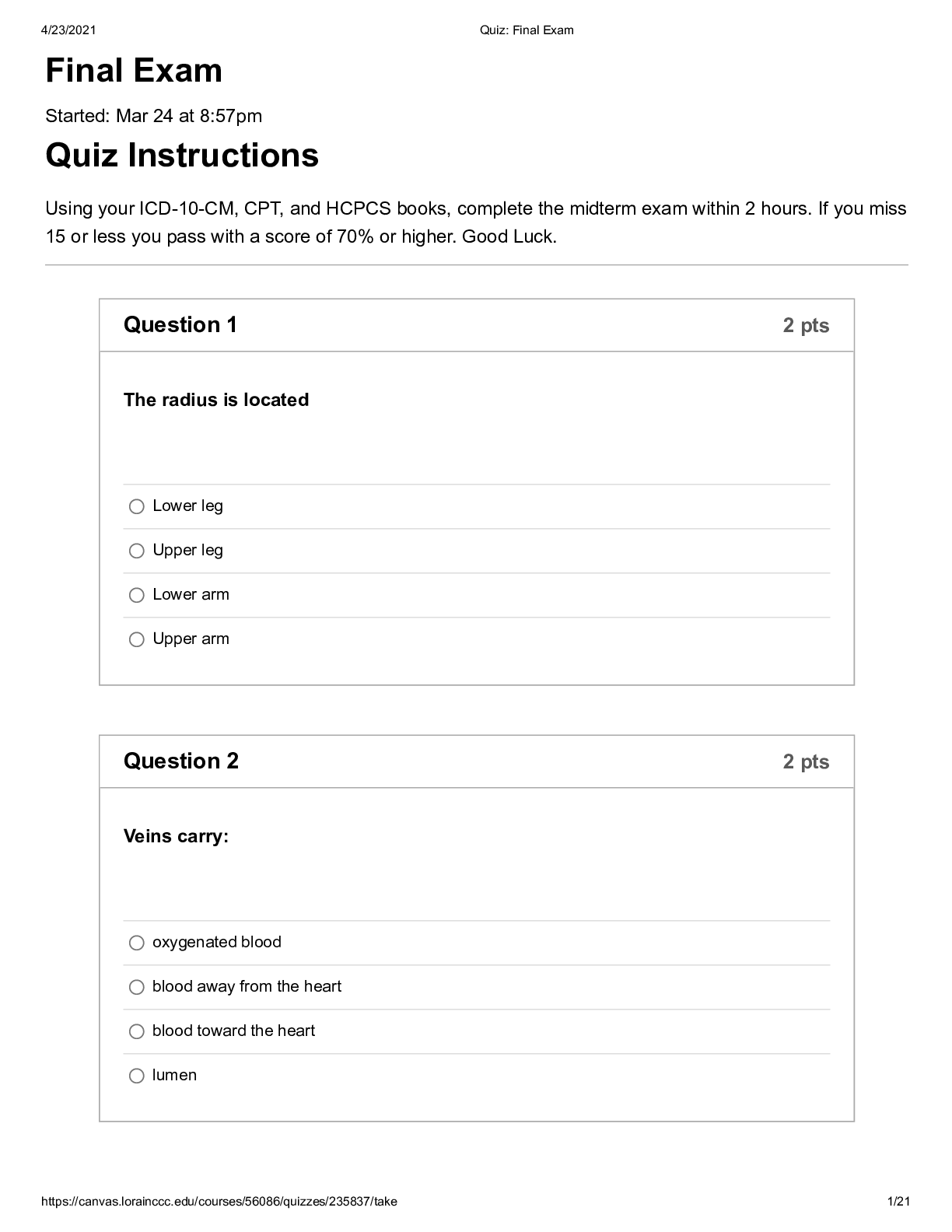The height and width of the screenshot is (1232, 952).
Task: Choose "Lower arm" for Question 1
Action: (x=137, y=595)
